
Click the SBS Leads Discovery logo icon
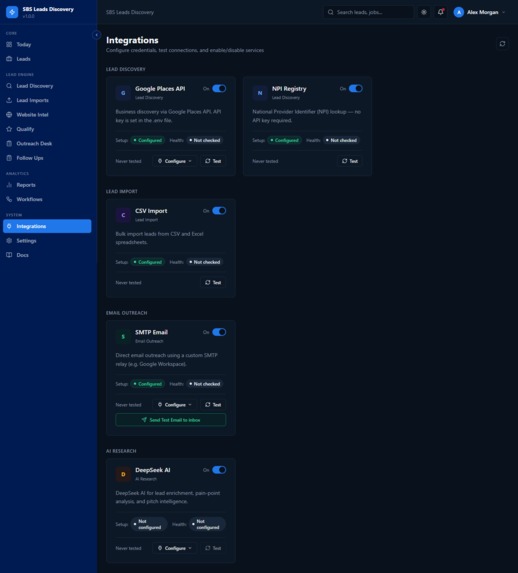pyautogui.click(x=12, y=12)
